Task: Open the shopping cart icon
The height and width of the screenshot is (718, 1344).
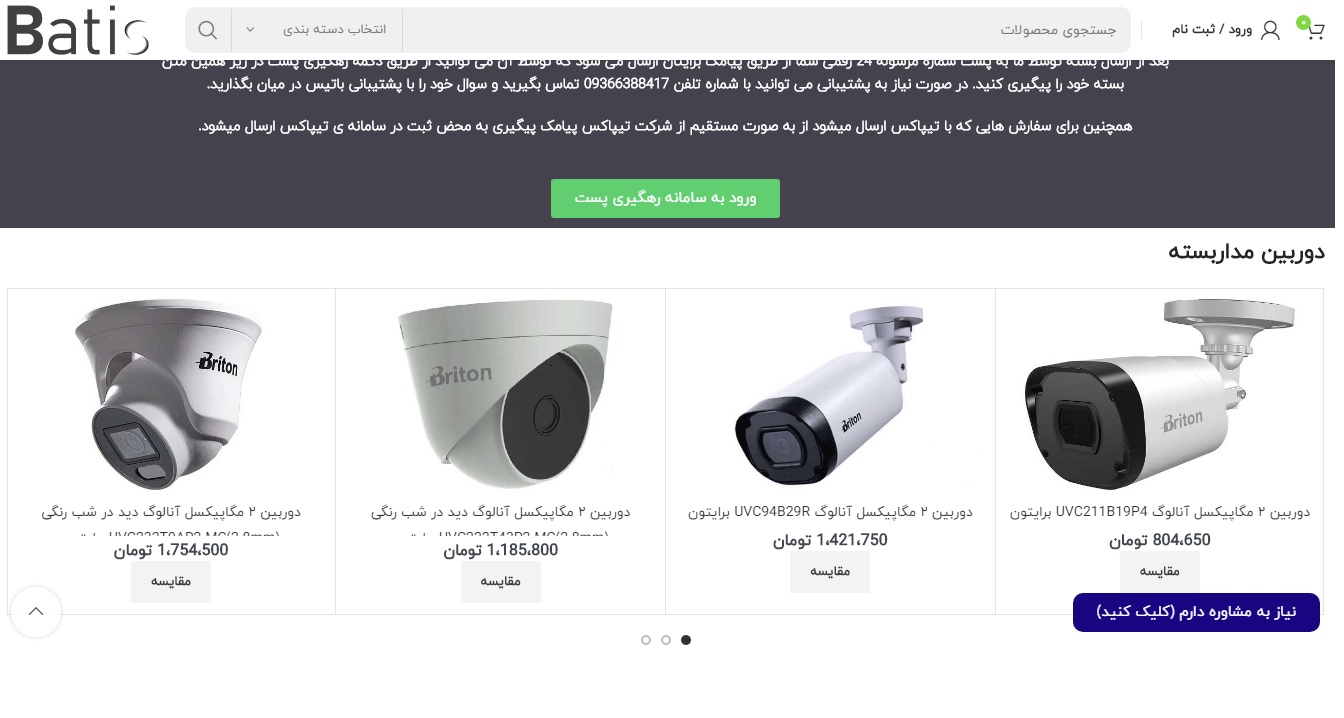Action: click(1313, 30)
